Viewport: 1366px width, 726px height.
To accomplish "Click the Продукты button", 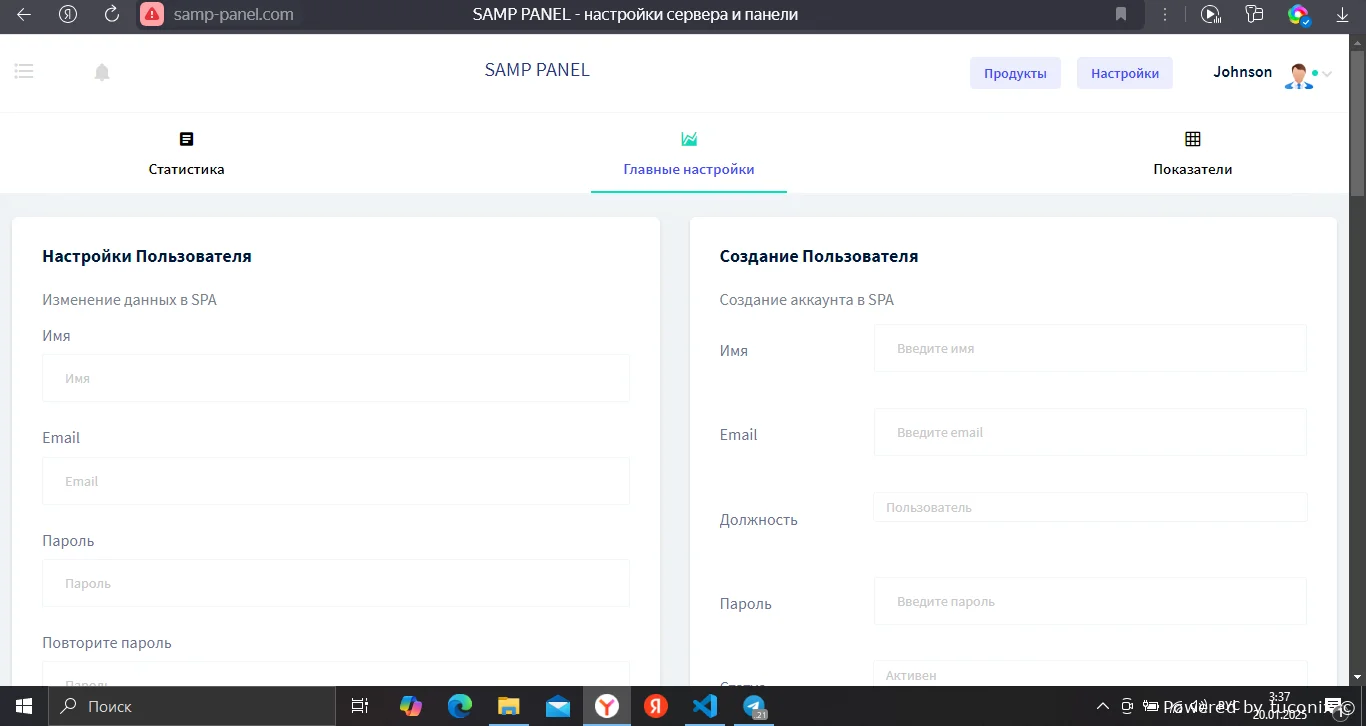I will pos(1015,73).
